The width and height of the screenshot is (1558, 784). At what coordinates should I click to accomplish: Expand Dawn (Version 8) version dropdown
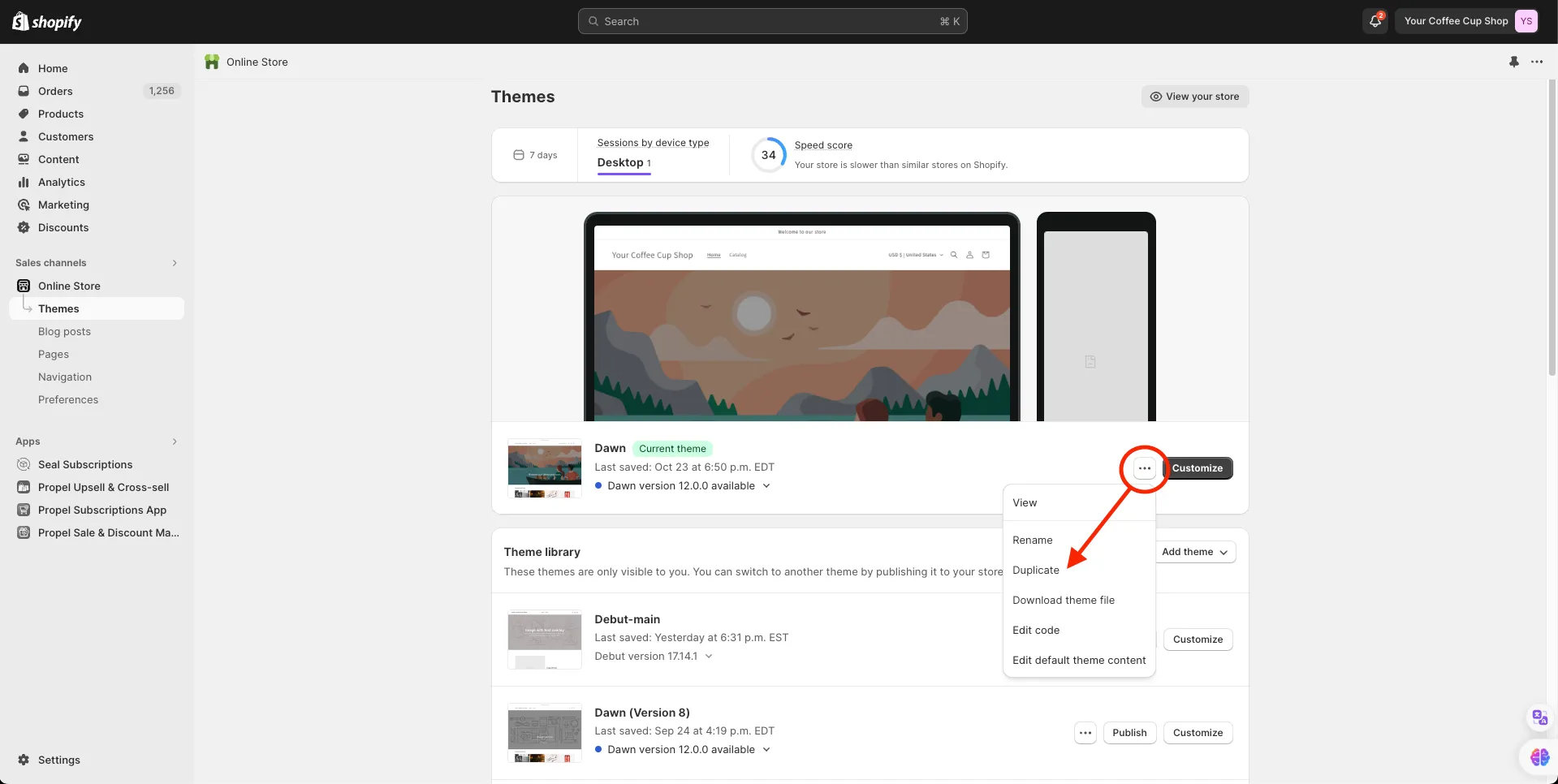(766, 750)
